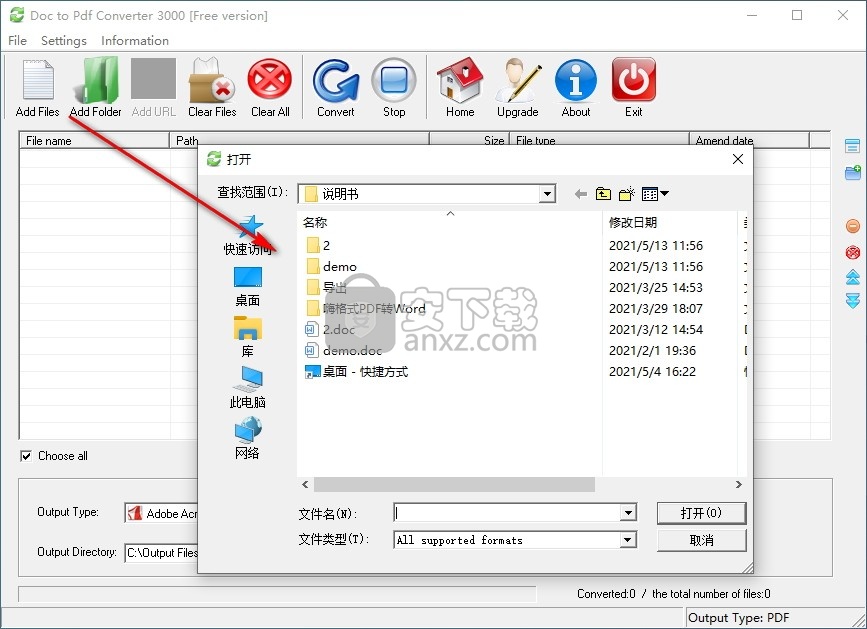Viewport: 867px width, 629px height.
Task: Click the Amend date column header
Action: coord(749,140)
